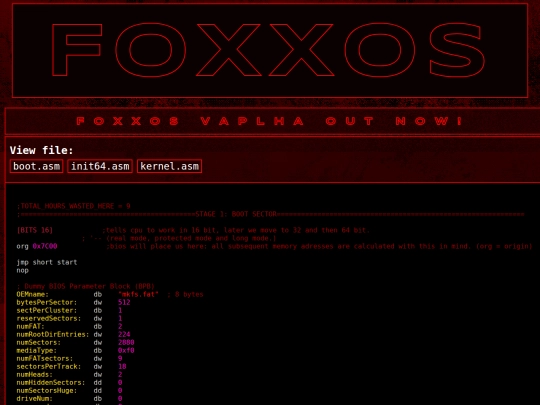Click the 'numHeads:' label

(34, 375)
